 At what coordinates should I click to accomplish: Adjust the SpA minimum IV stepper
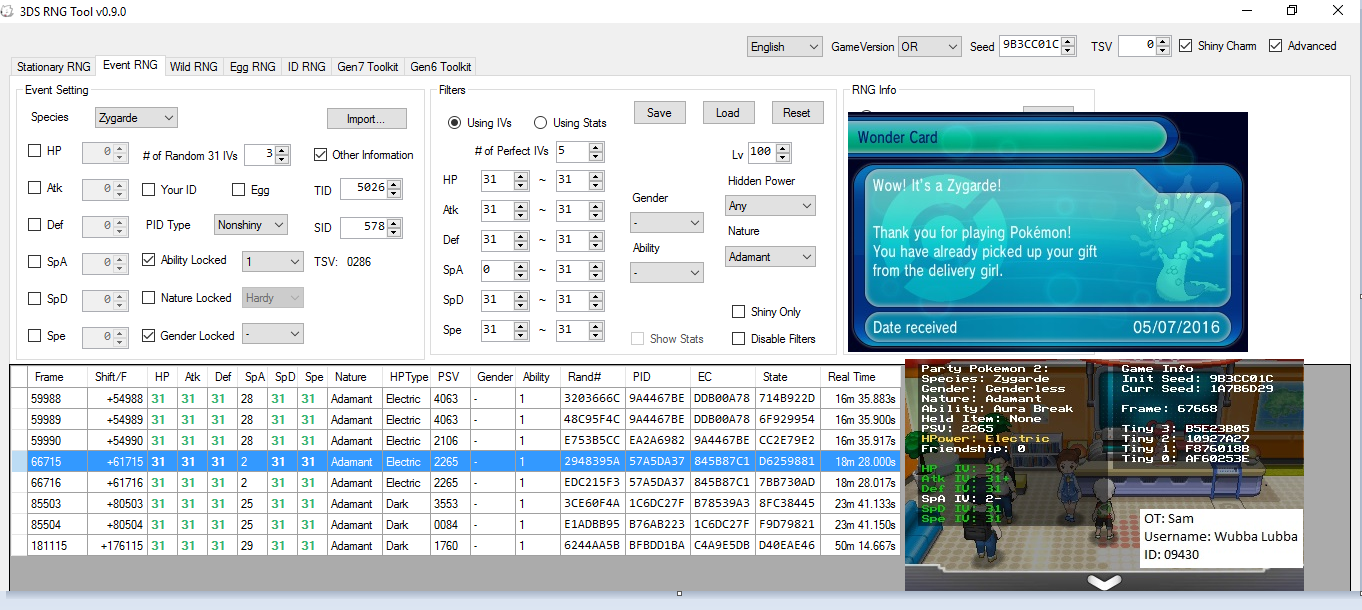[x=520, y=270]
